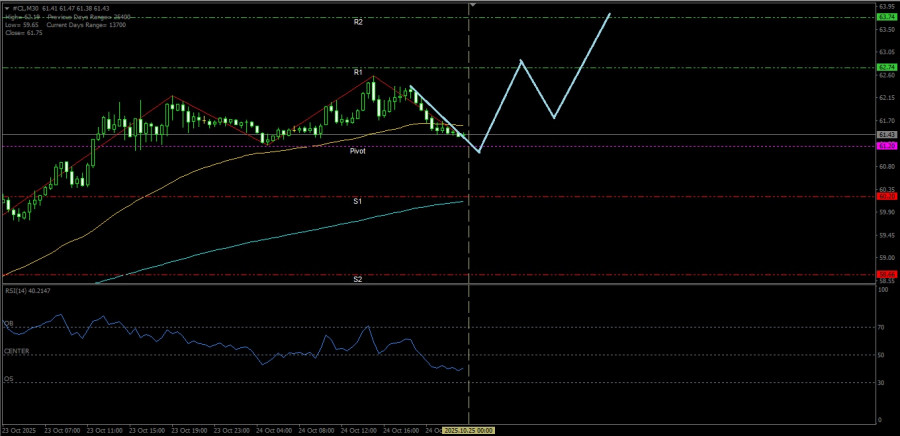Click the RSI CENTER level label

pyautogui.click(x=16, y=351)
